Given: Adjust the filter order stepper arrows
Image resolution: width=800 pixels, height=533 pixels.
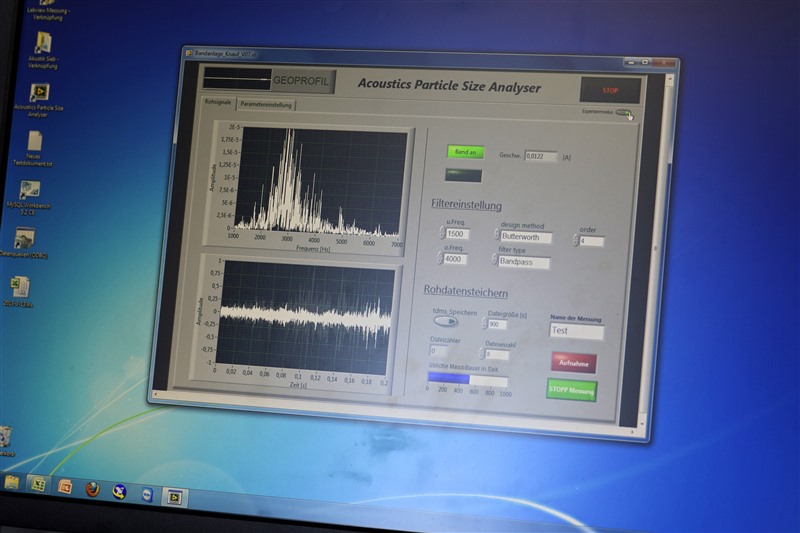Looking at the screenshot, I should click(575, 240).
